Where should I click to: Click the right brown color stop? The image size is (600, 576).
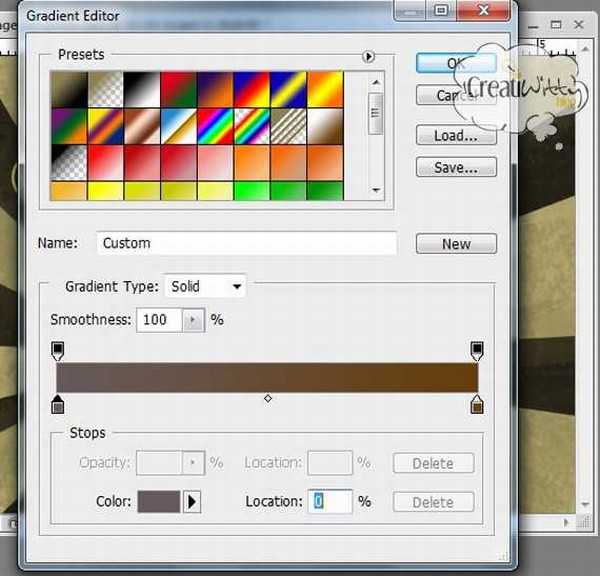coord(477,404)
